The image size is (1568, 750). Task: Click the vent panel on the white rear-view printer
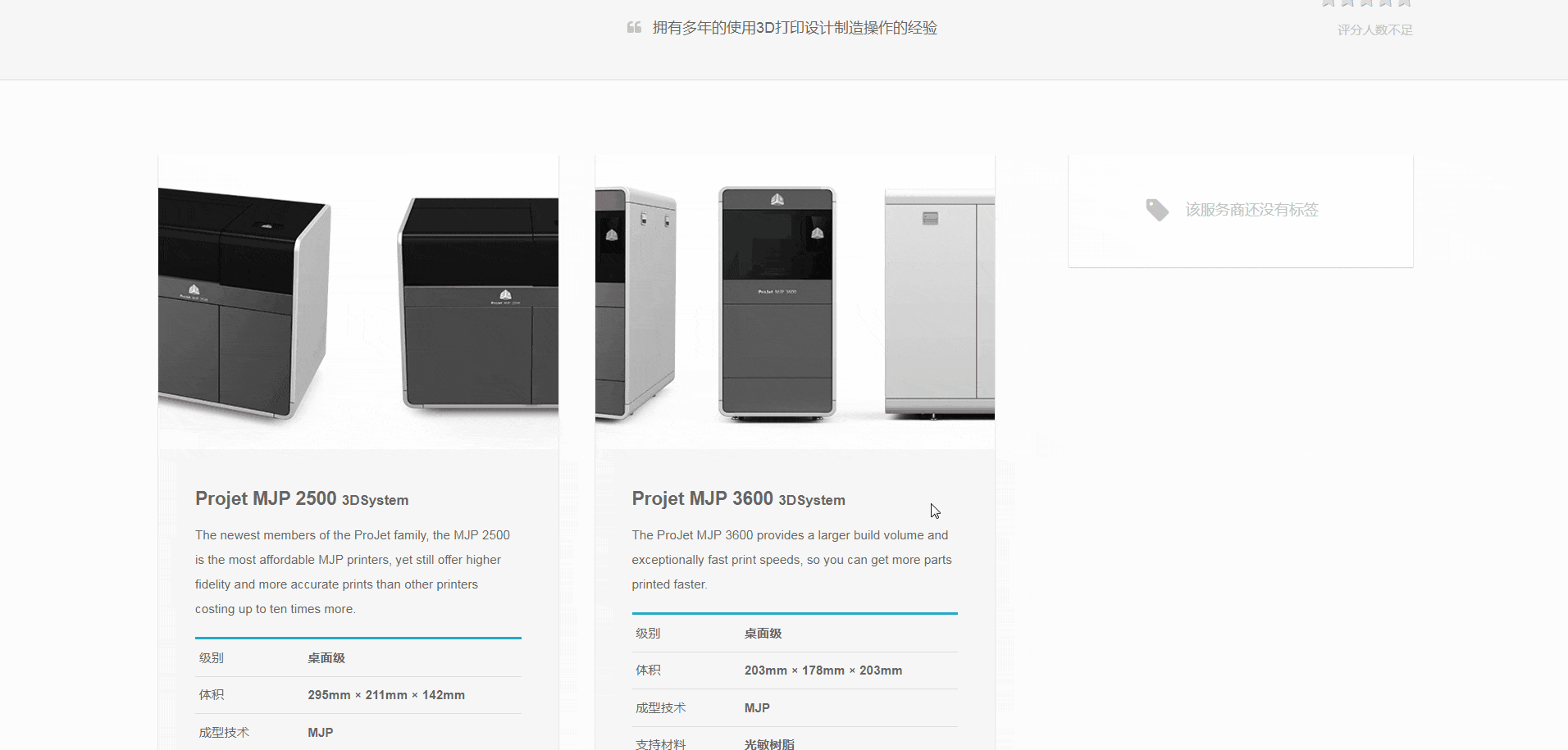930,218
